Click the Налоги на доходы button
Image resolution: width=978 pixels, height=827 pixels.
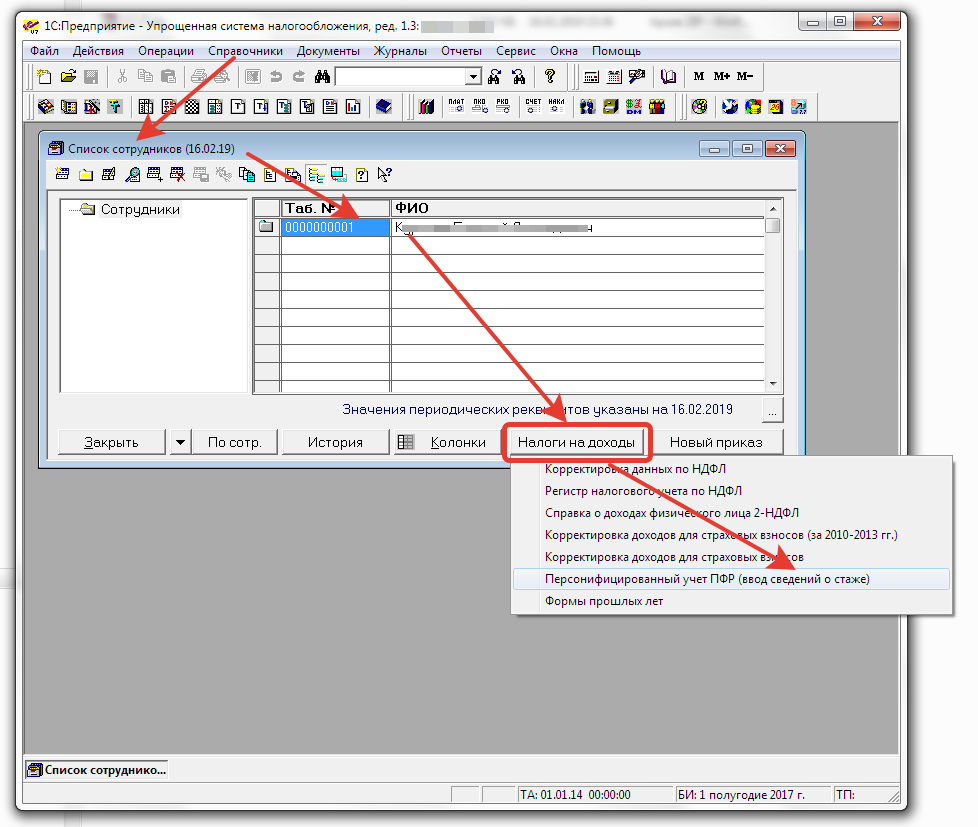point(576,442)
